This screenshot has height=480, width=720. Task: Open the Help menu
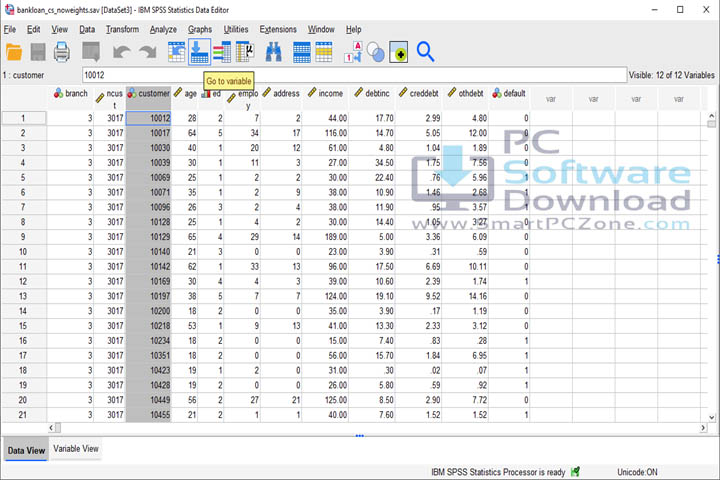click(x=354, y=29)
